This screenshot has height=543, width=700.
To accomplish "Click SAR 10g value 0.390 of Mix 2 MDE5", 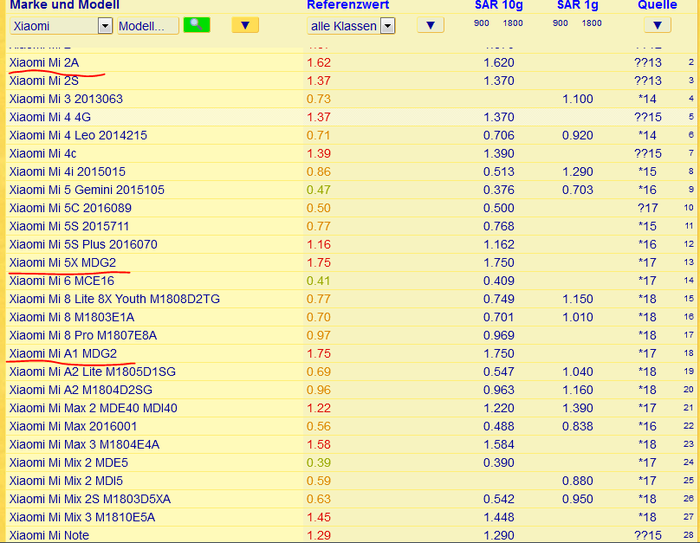I will pos(499,463).
